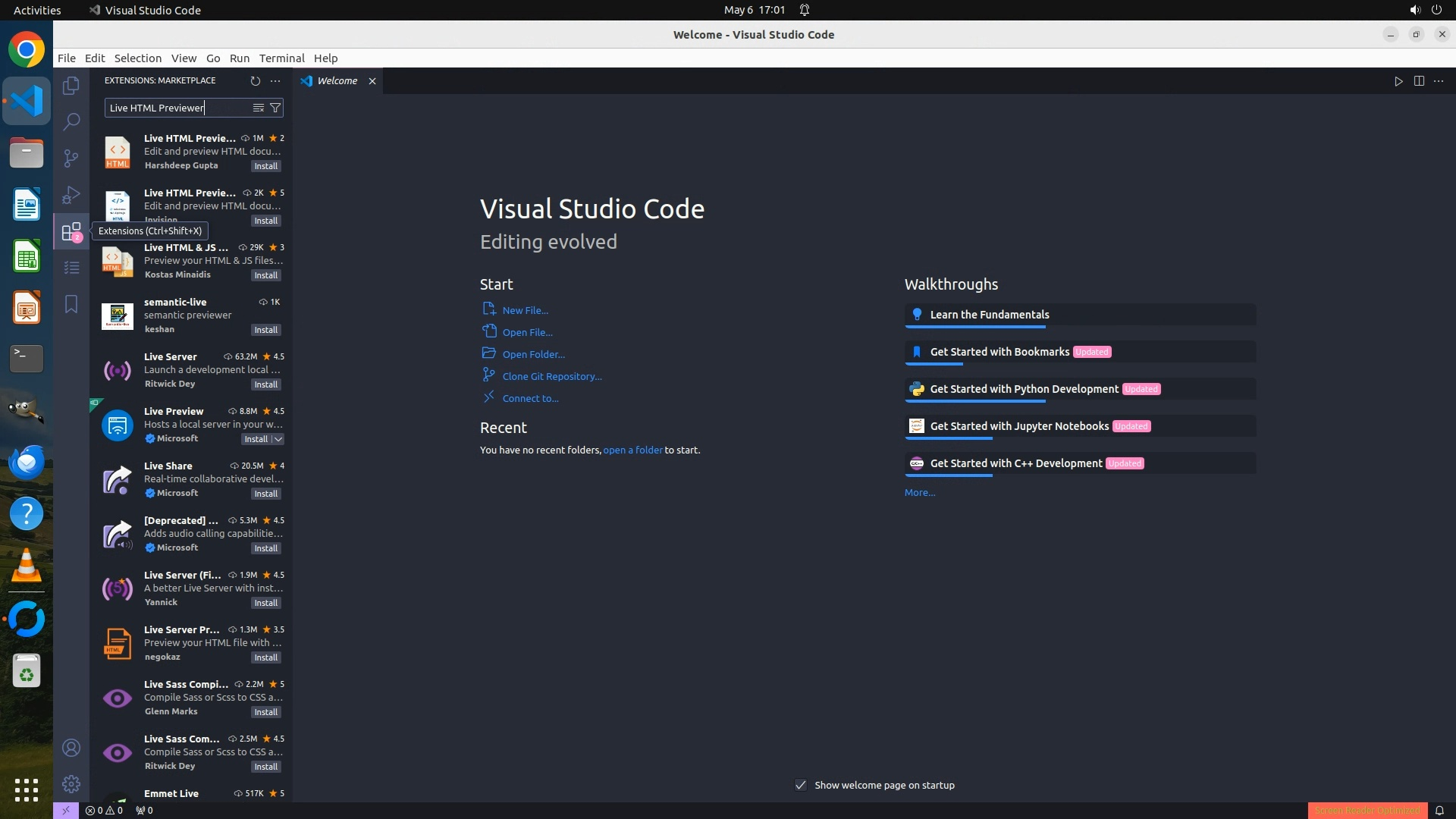Open Manage gear icon in activity bar
The width and height of the screenshot is (1456, 819).
tap(71, 783)
